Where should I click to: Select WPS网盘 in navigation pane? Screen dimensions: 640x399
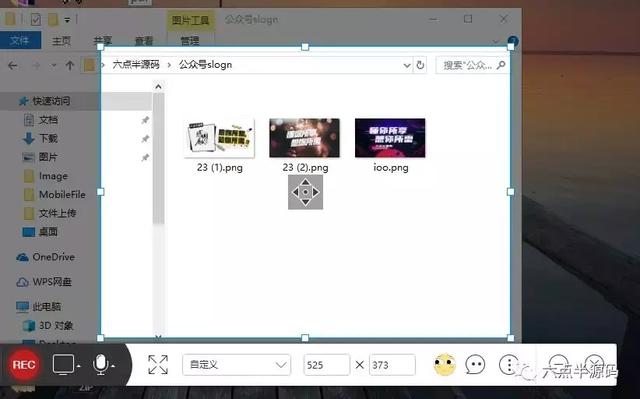click(52, 282)
